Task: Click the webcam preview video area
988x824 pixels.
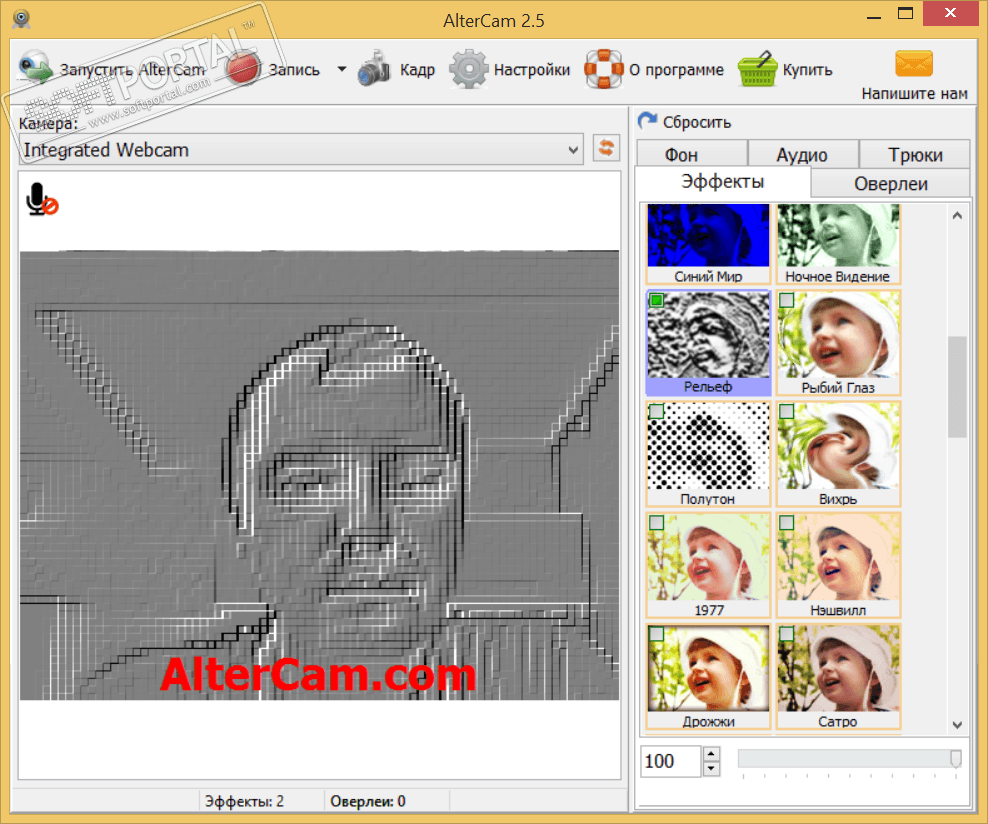Action: (319, 476)
